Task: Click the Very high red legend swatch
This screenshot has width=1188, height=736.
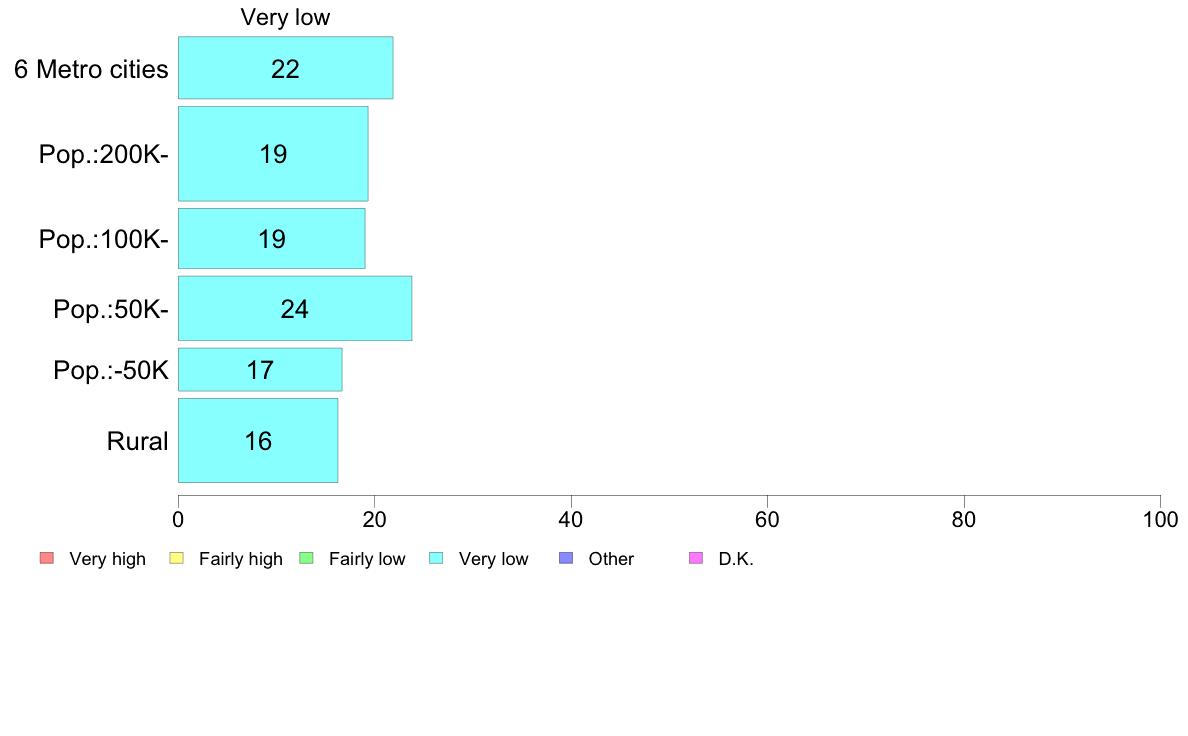Action: click(x=47, y=559)
